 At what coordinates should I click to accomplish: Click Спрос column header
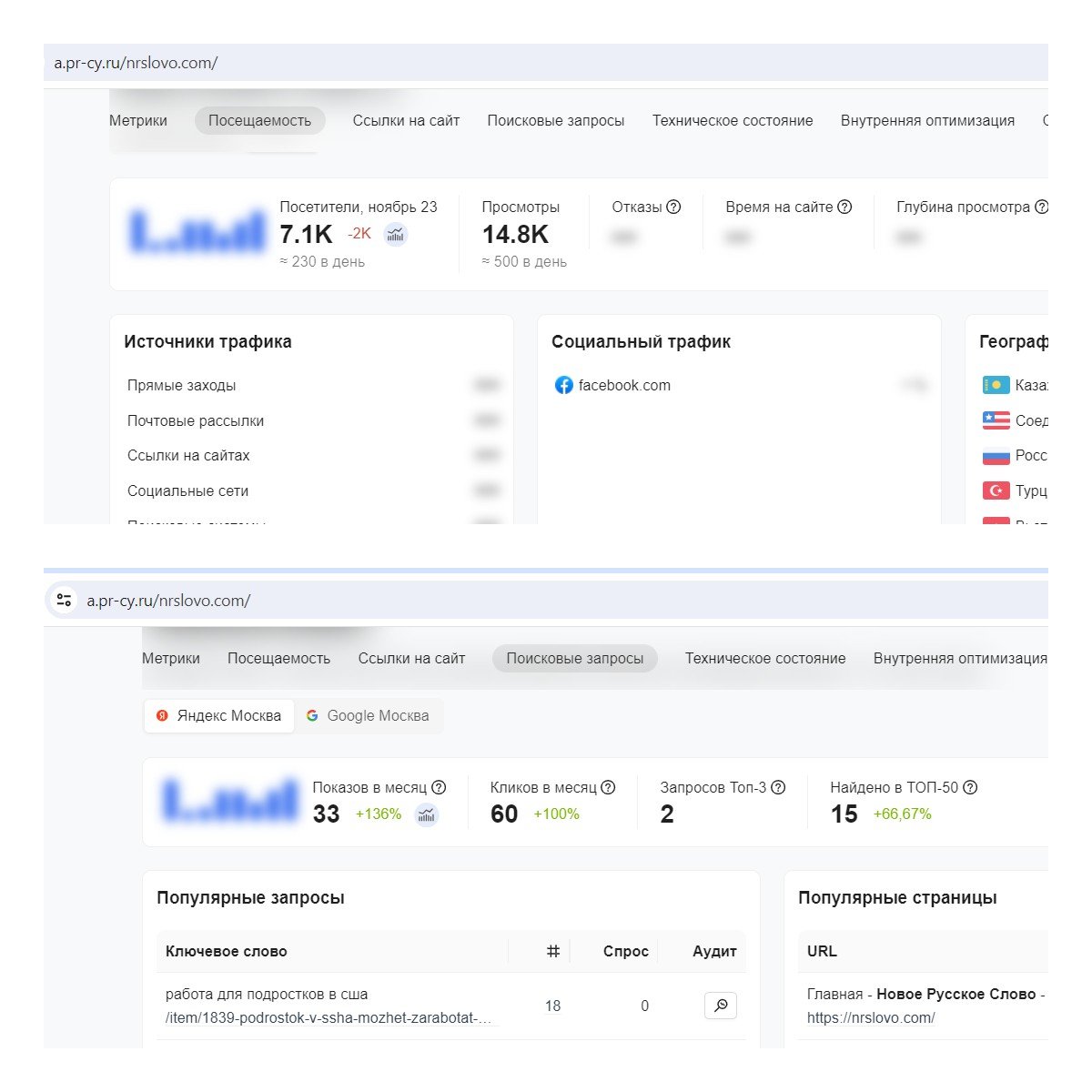pyautogui.click(x=626, y=951)
